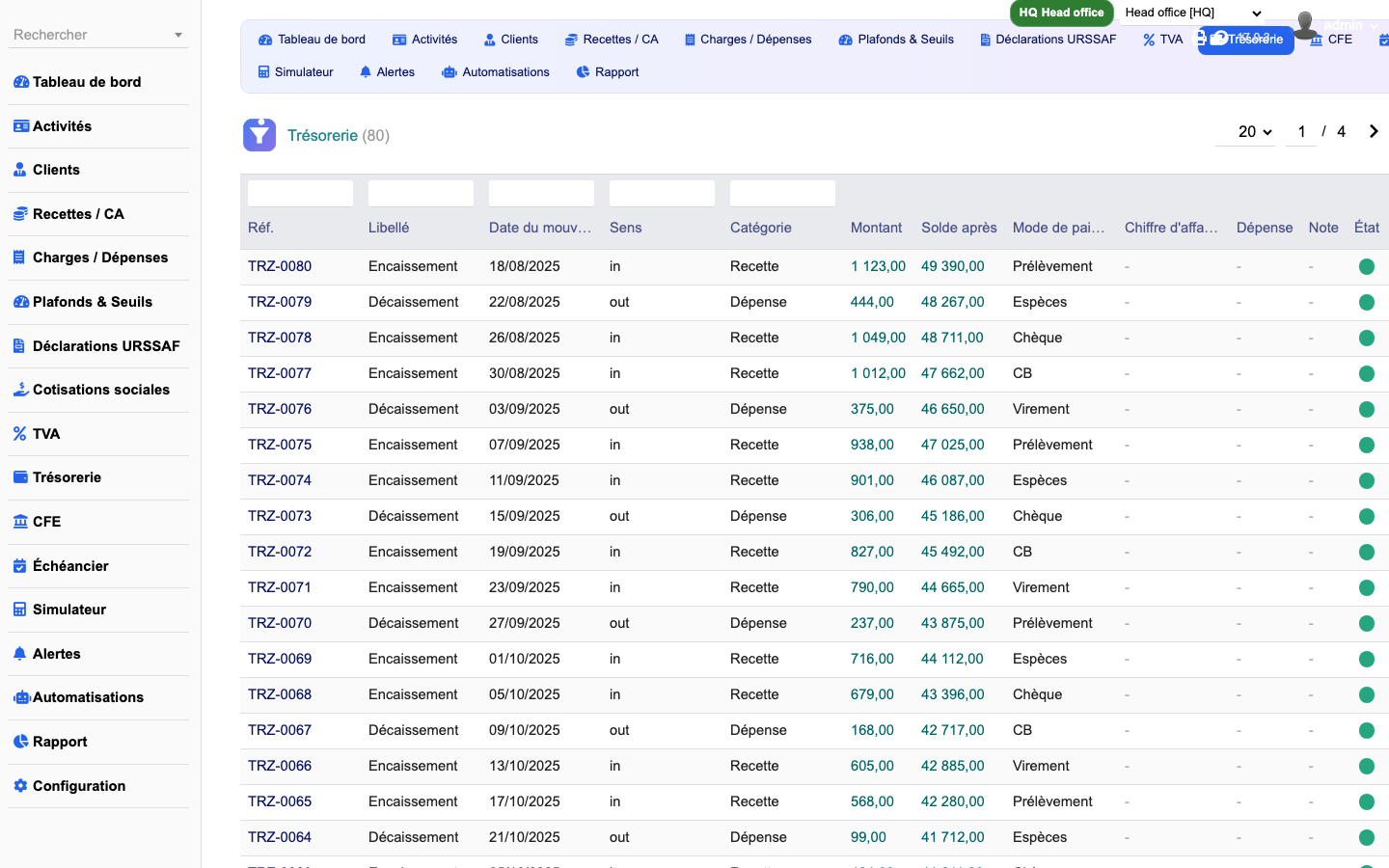Click the Déclarations URSSAF document icon in sidebar
Image resolution: width=1389 pixels, height=868 pixels.
point(19,346)
